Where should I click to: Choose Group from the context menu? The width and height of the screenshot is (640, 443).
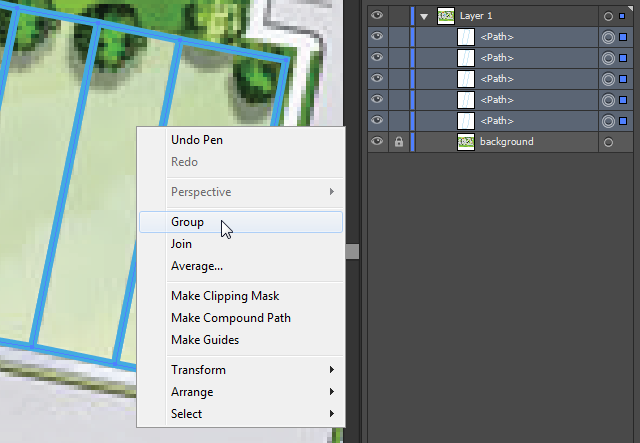point(188,222)
